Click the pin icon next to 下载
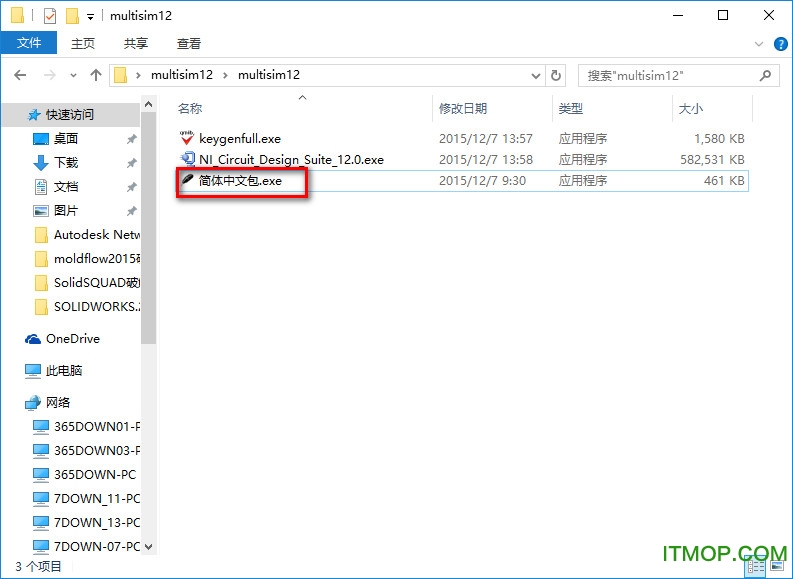This screenshot has width=793, height=579. 131,162
